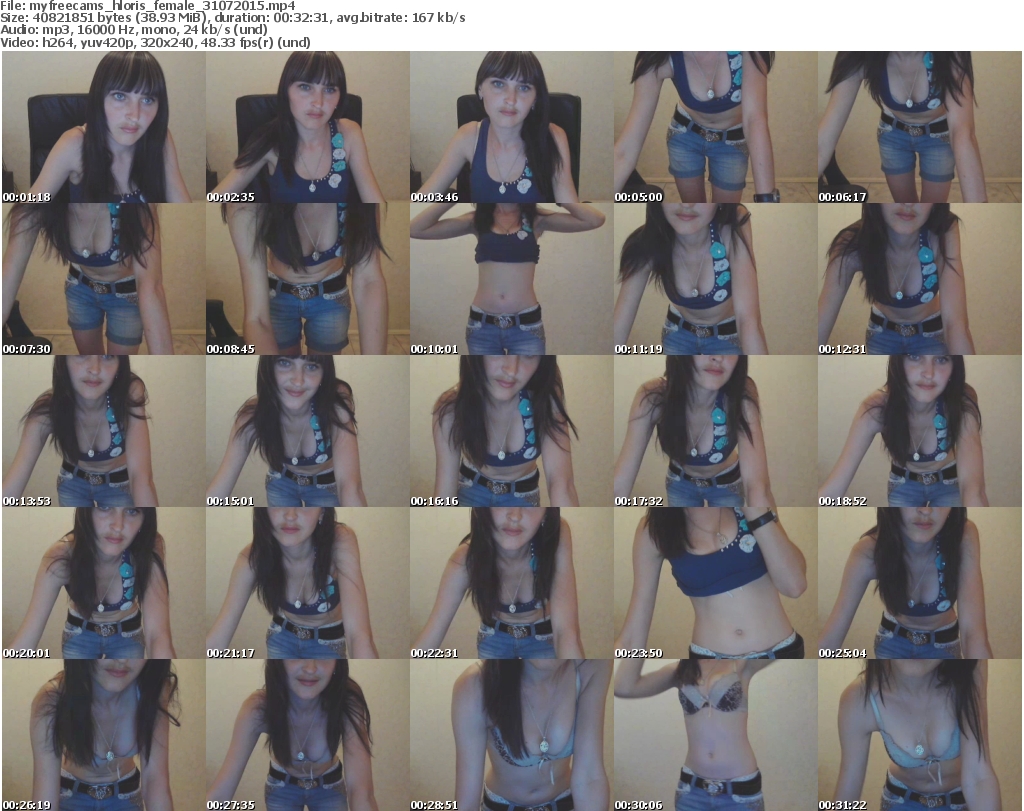The height and width of the screenshot is (811, 1024).
Task: Click the file name line reading myfreecams_hloris_female_31072015.mp4
Action: coord(148,6)
